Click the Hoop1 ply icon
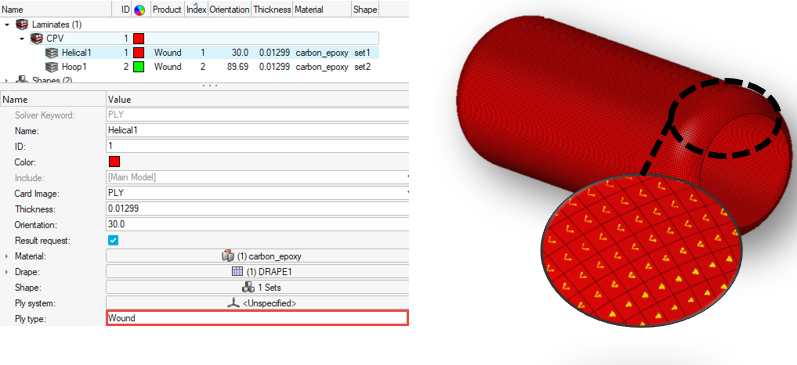The height and width of the screenshot is (365, 797). tap(51, 67)
